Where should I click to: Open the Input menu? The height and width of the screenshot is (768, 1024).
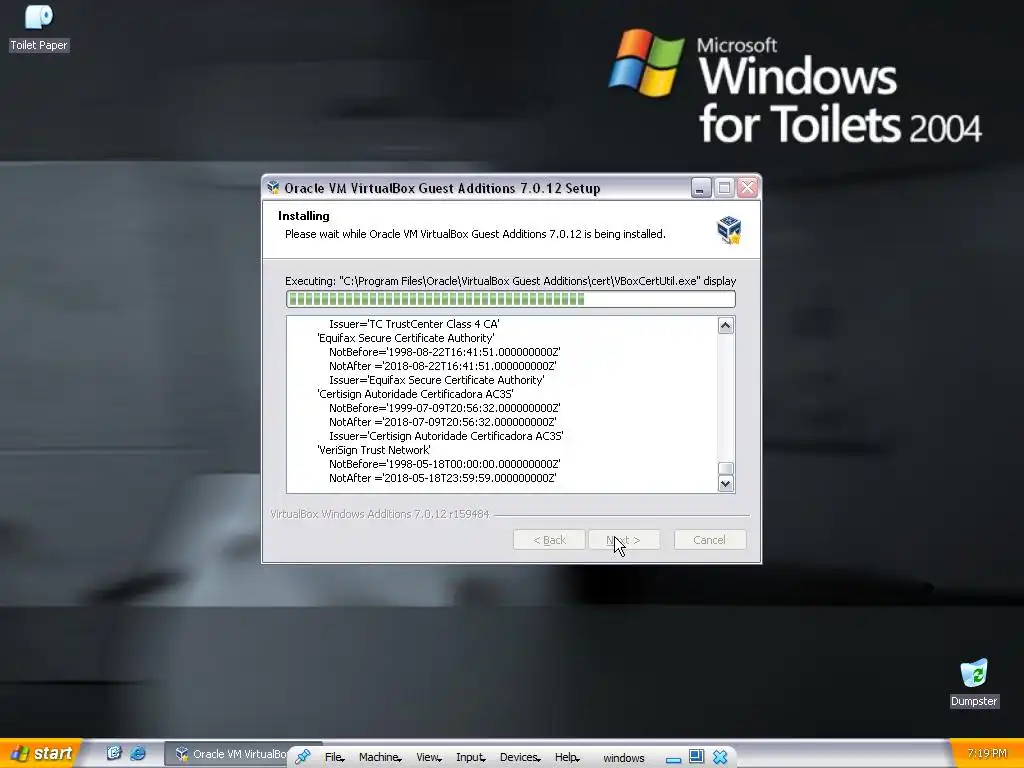(470, 758)
